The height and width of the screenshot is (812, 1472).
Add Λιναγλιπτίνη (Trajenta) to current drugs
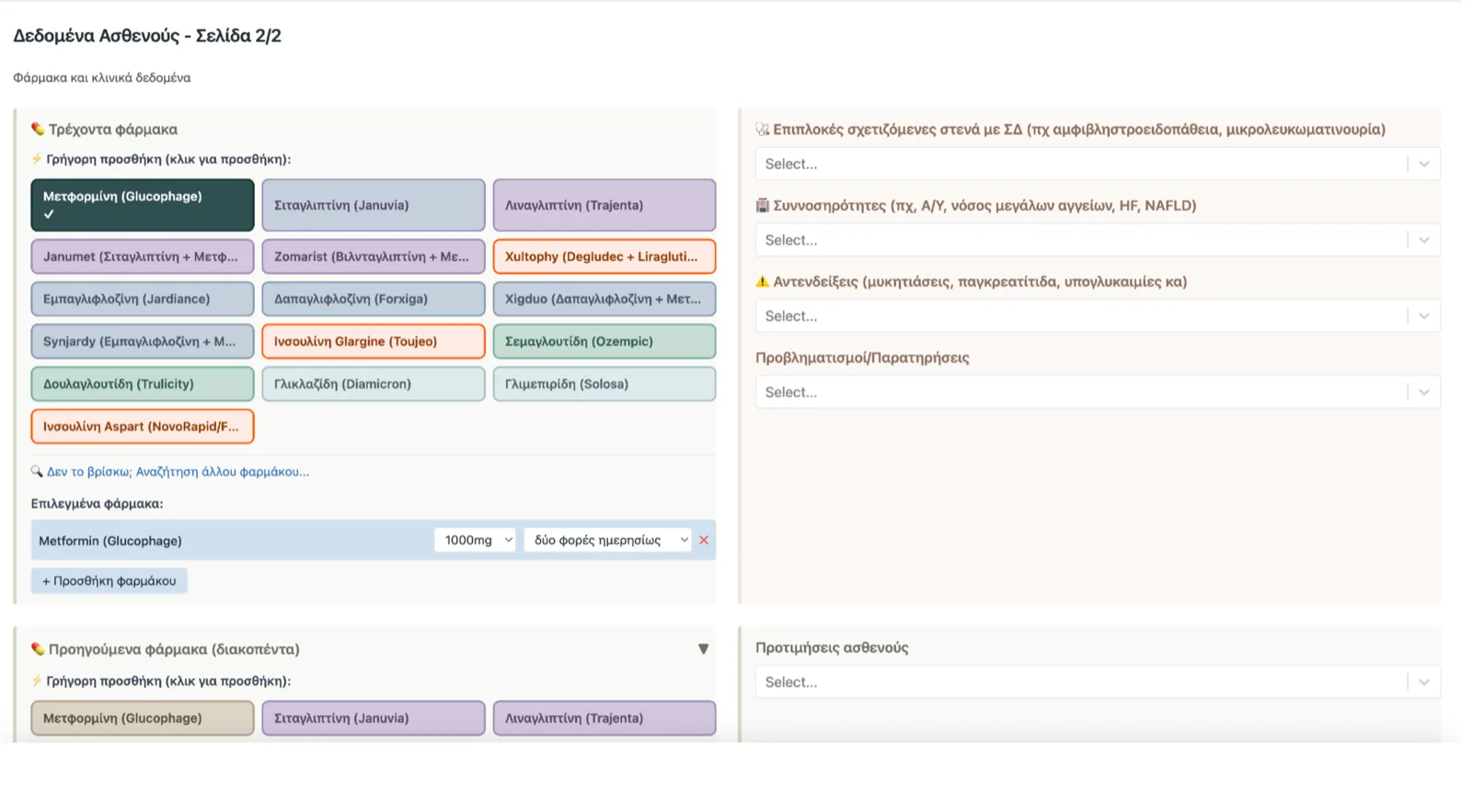click(x=604, y=205)
